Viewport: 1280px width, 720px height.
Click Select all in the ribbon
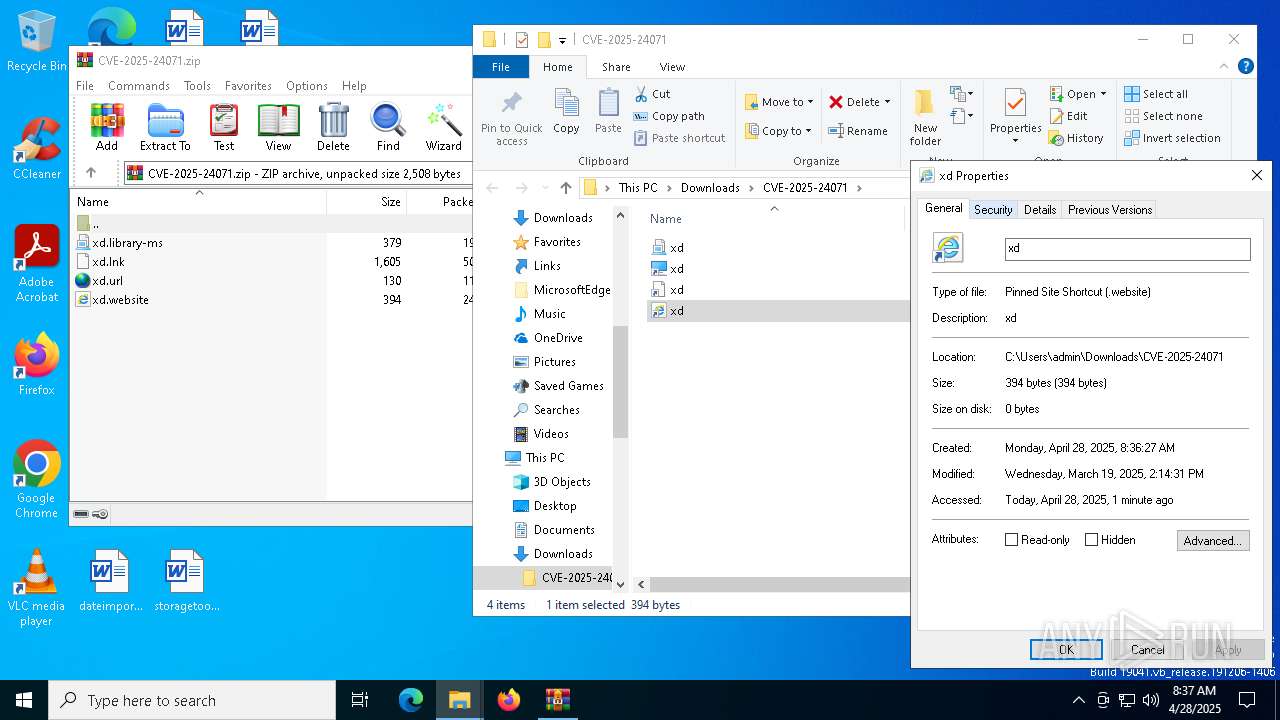click(x=1156, y=94)
